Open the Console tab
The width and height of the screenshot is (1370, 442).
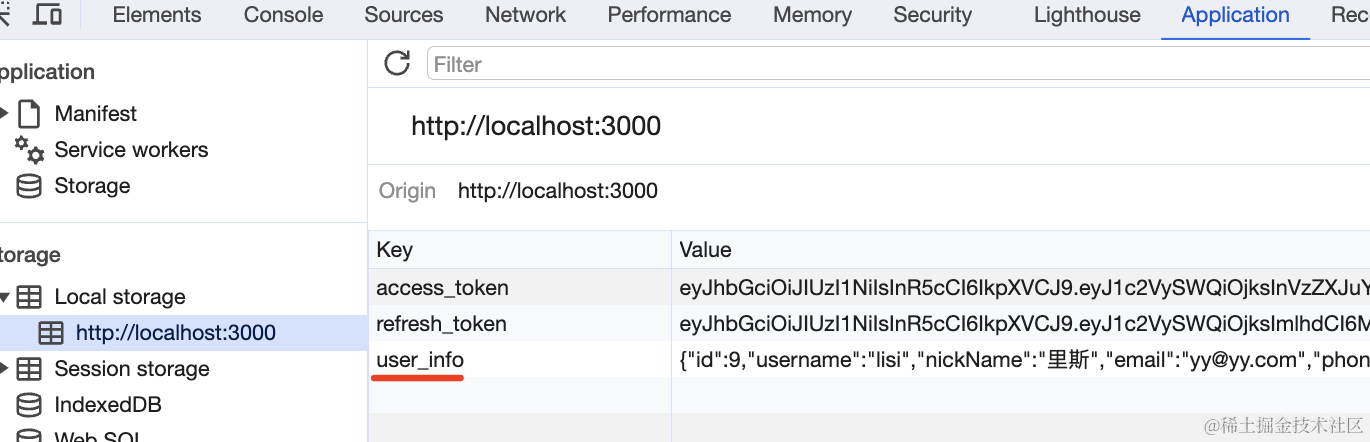283,15
